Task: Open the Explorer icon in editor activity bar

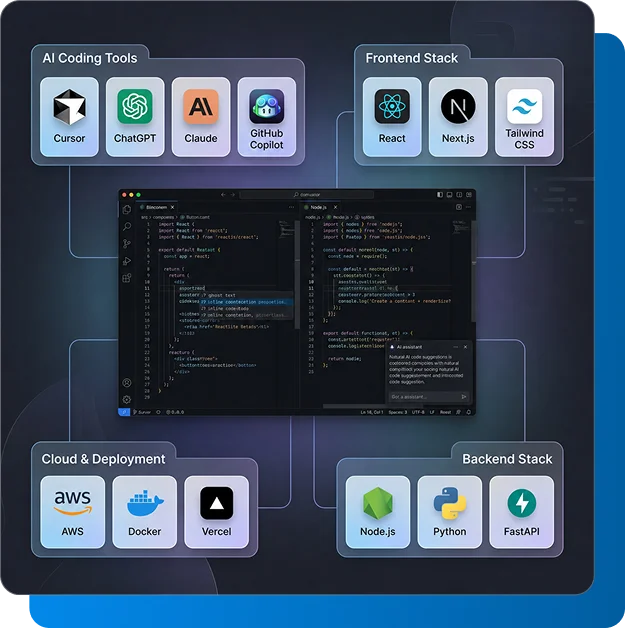Action: (127, 209)
